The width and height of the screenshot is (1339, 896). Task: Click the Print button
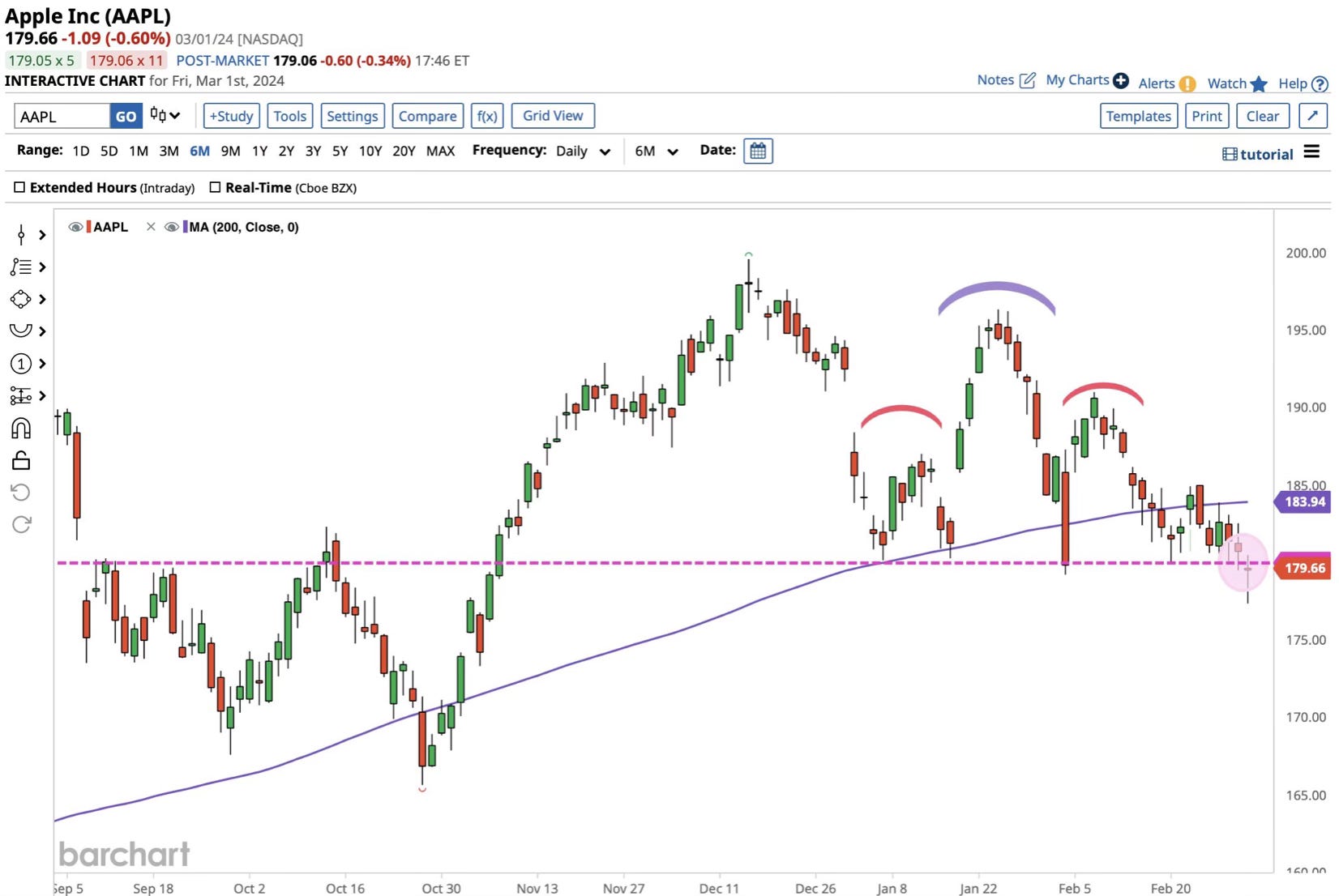coord(1207,116)
